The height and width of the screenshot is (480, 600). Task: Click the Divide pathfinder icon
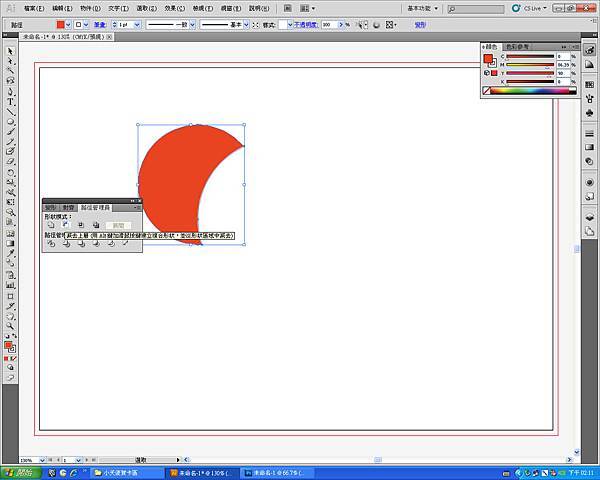pyautogui.click(x=51, y=243)
